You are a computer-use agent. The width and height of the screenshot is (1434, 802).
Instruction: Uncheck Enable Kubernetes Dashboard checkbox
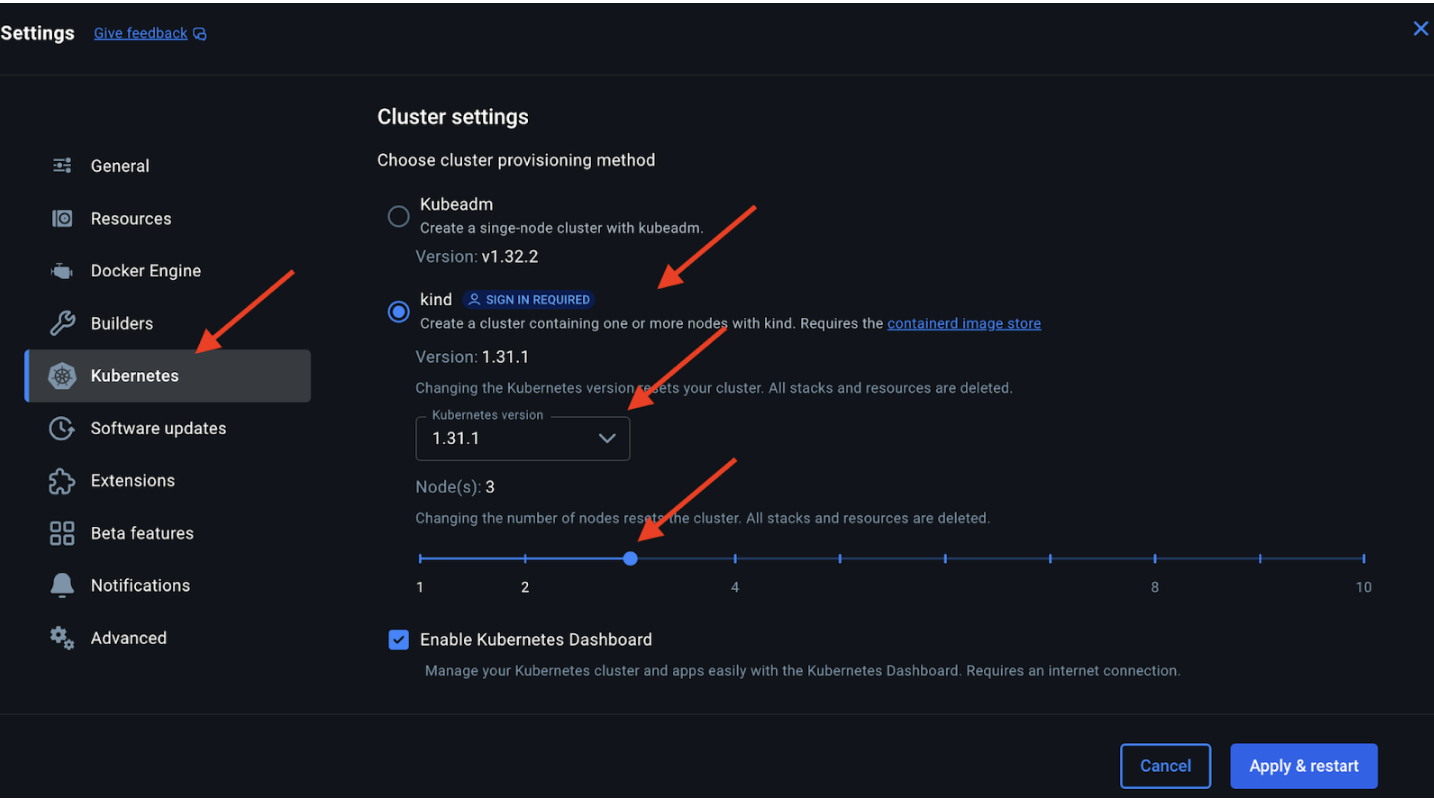[399, 640]
